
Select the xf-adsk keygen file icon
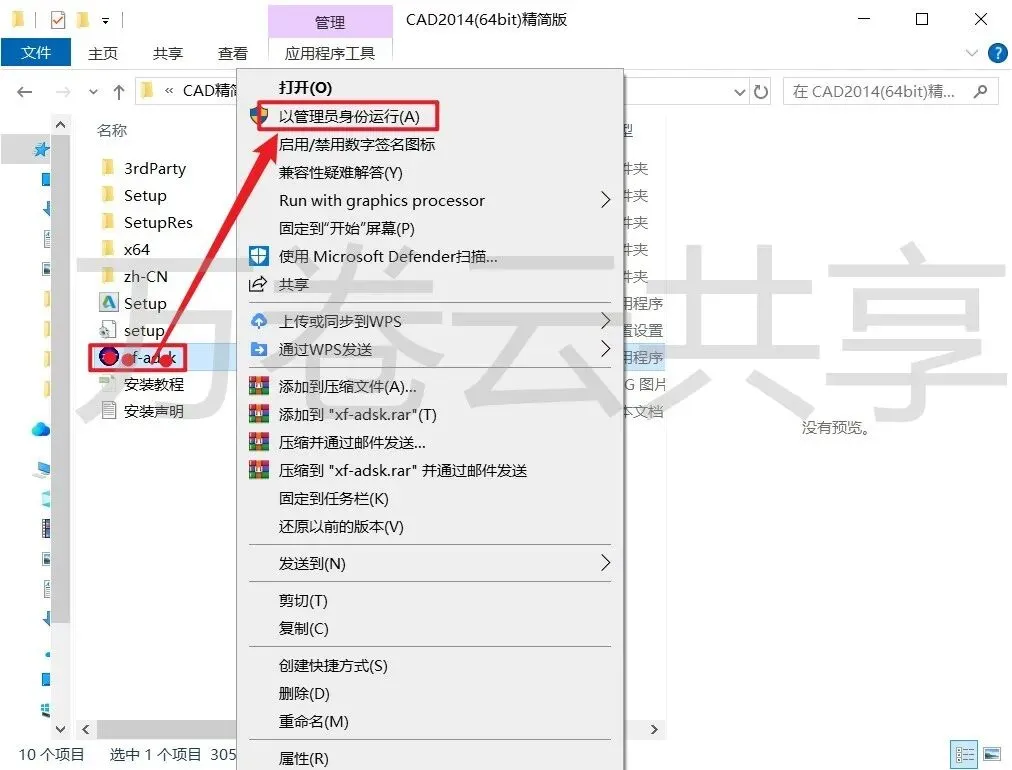coord(109,357)
